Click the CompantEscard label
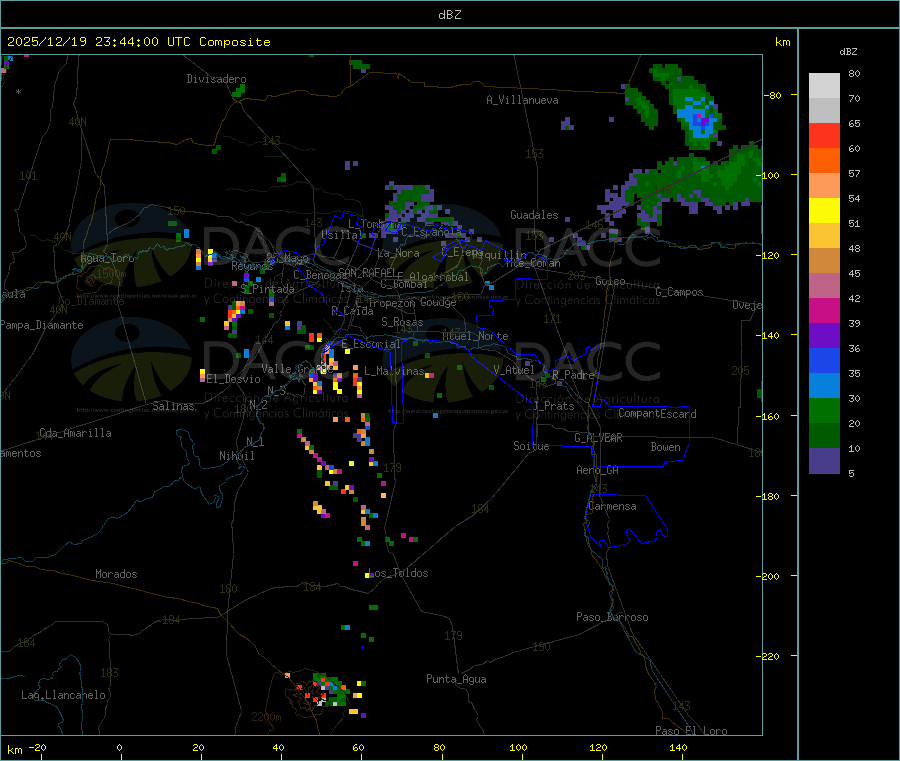 tap(657, 414)
